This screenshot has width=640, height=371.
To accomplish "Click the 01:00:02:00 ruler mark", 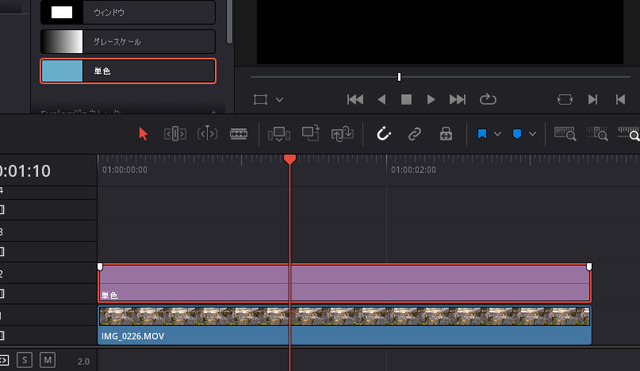I will (x=413, y=170).
